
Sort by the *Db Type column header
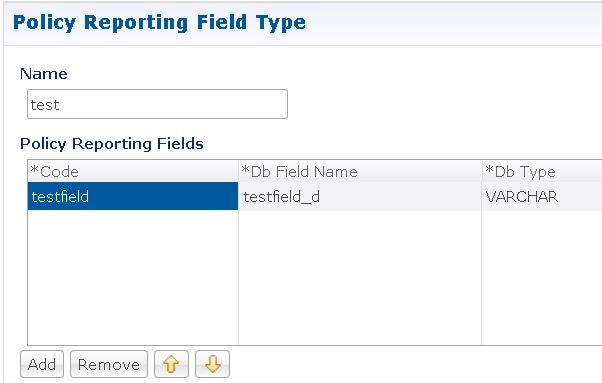pos(542,171)
